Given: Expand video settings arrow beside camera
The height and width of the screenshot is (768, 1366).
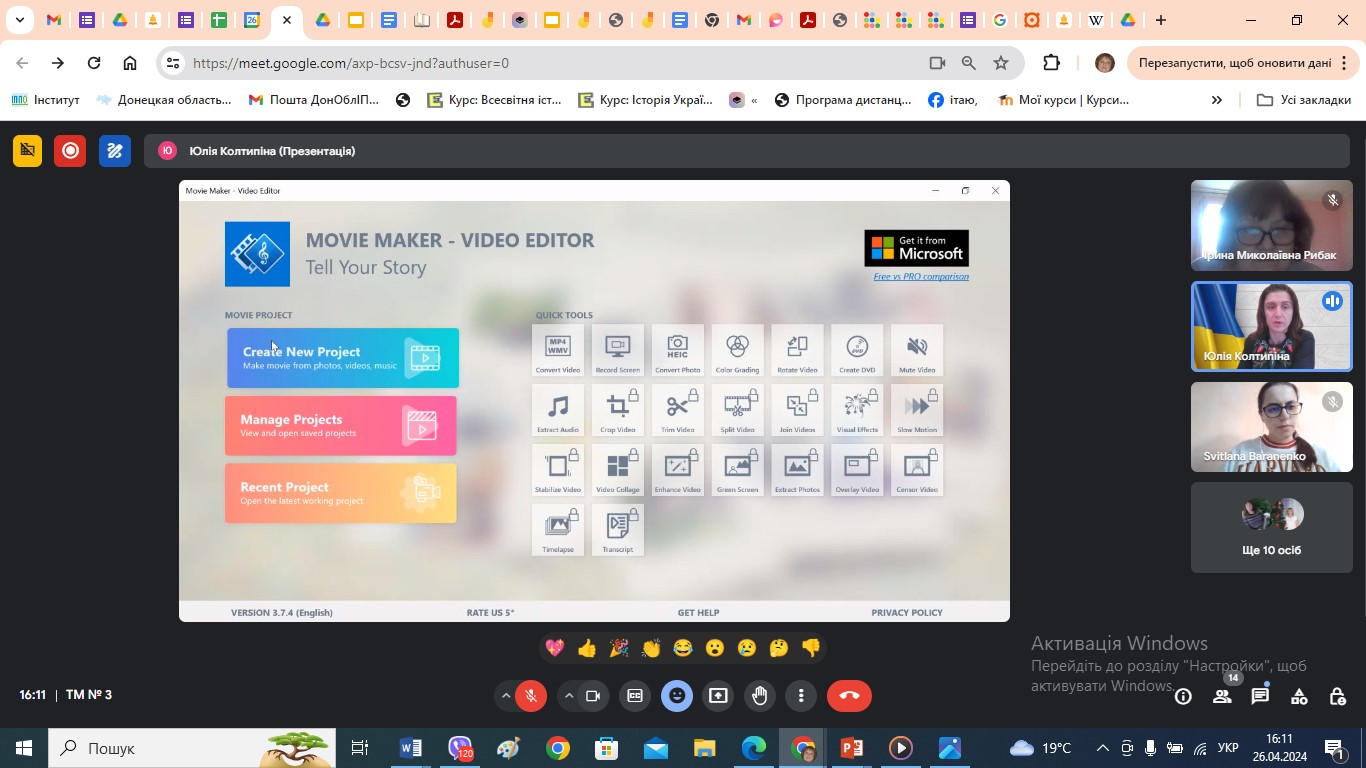Looking at the screenshot, I should click(x=569, y=696).
